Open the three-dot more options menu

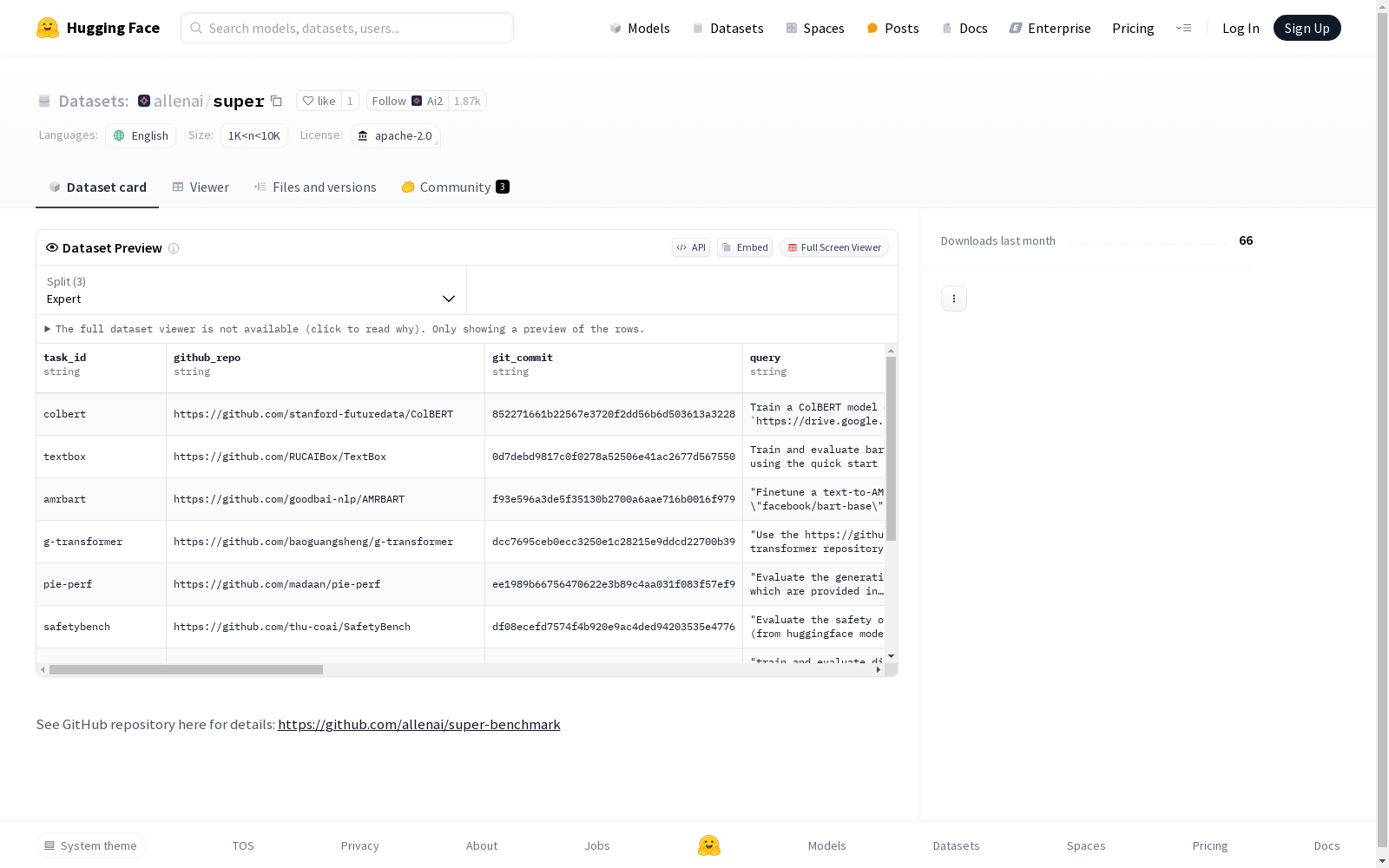coord(954,299)
